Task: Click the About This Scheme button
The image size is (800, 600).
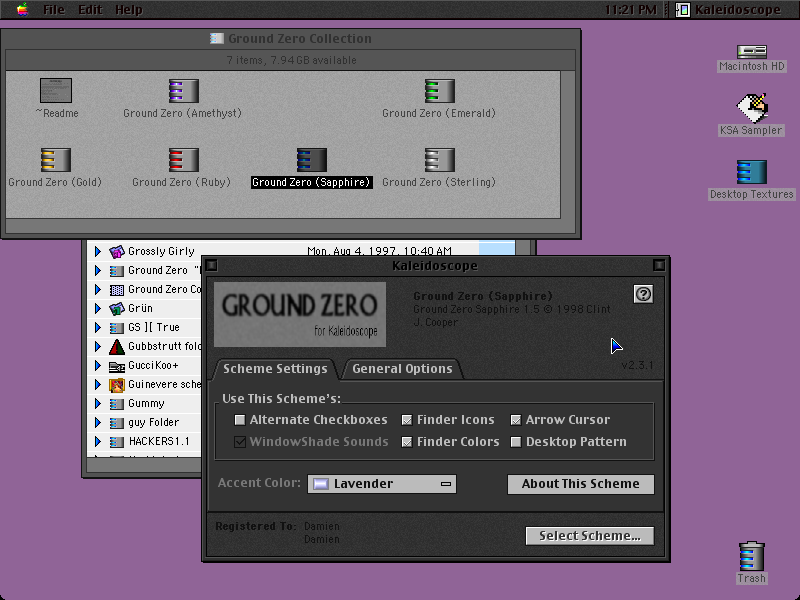Action: pos(581,484)
